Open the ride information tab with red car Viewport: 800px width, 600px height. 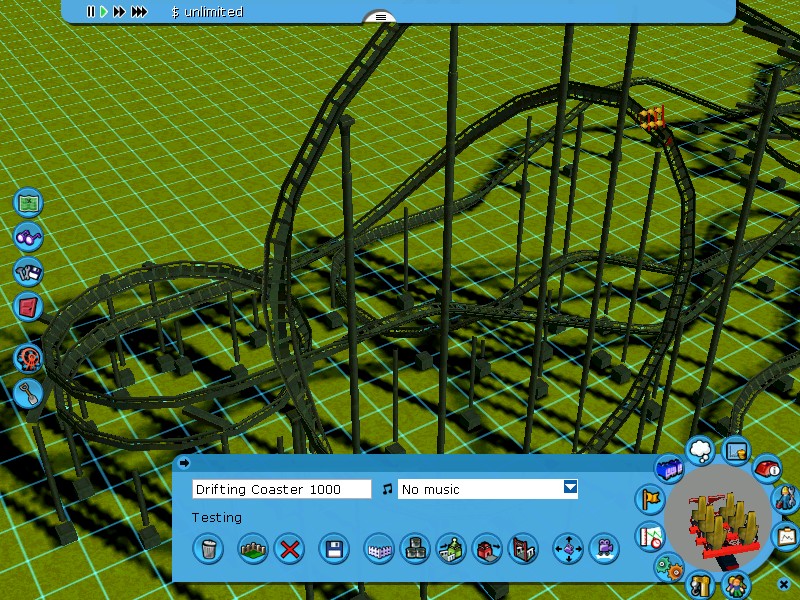[766, 467]
